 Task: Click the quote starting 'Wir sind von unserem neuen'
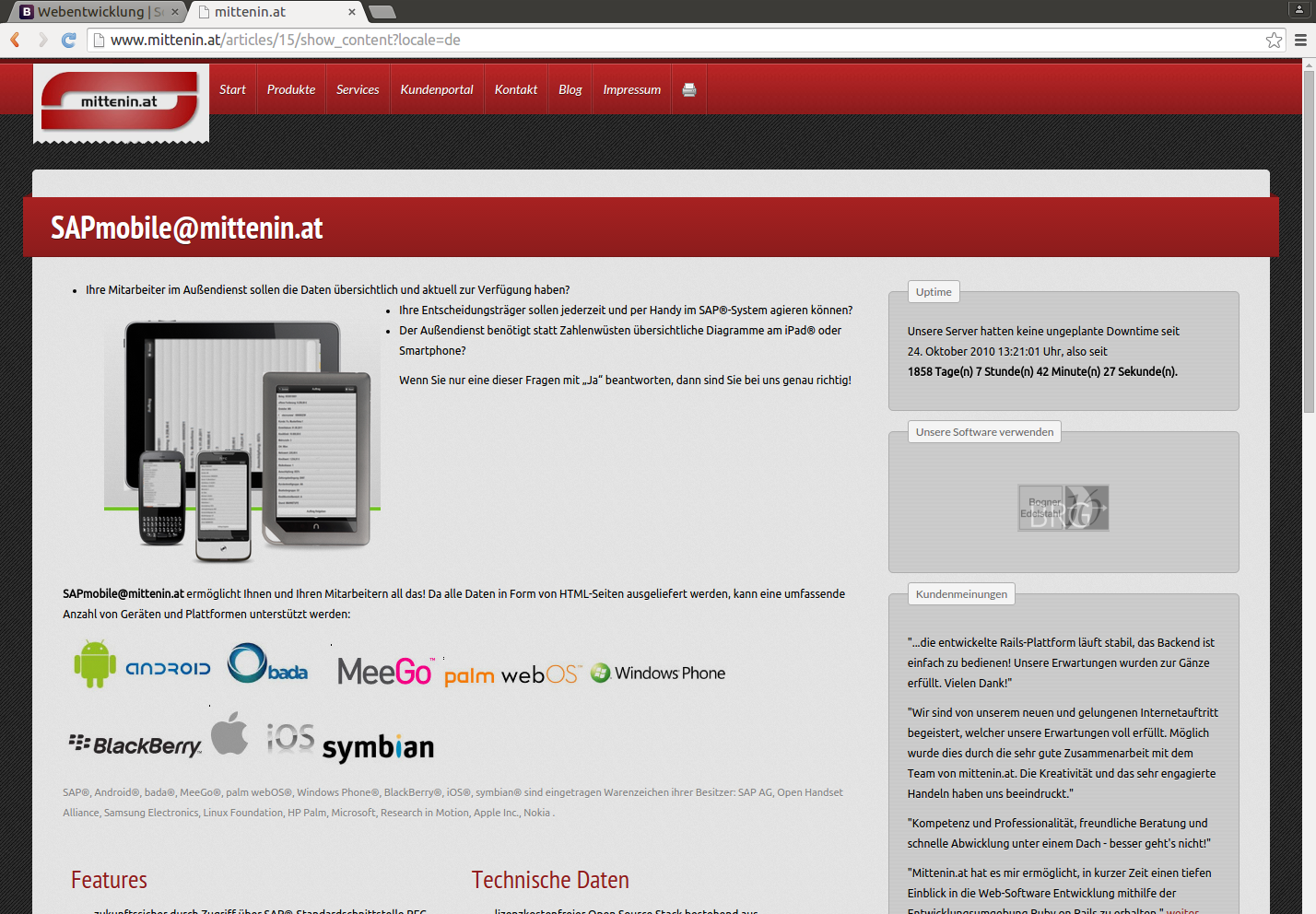1063,754
